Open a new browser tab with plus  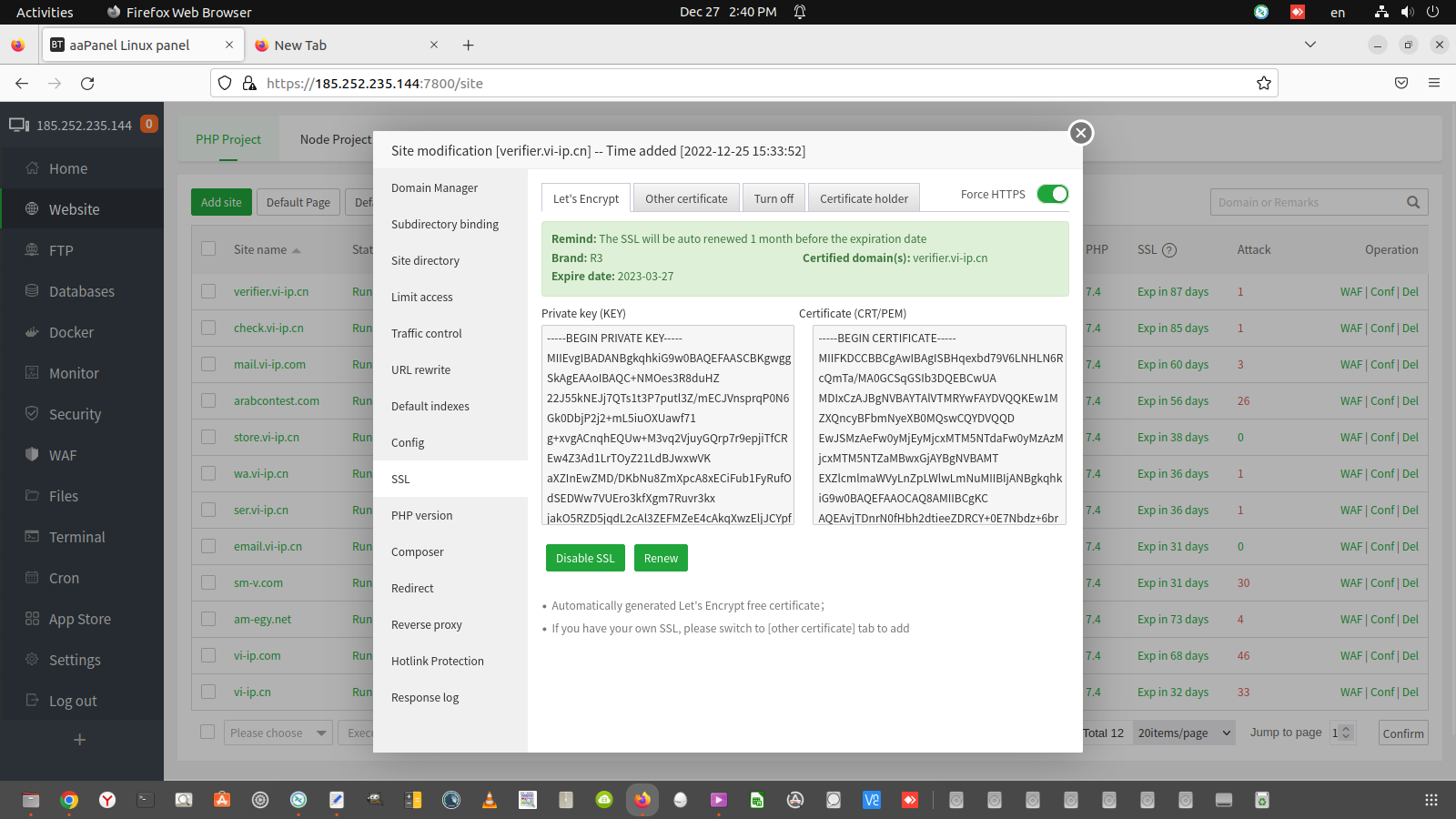coord(468,45)
